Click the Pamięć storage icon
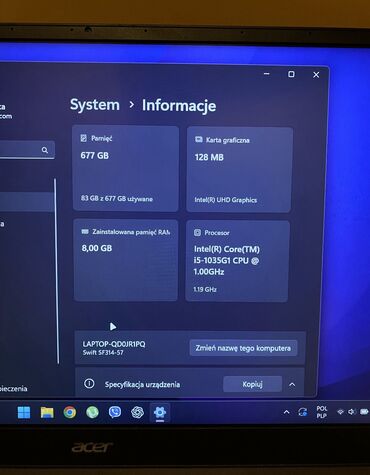 [x=84, y=138]
